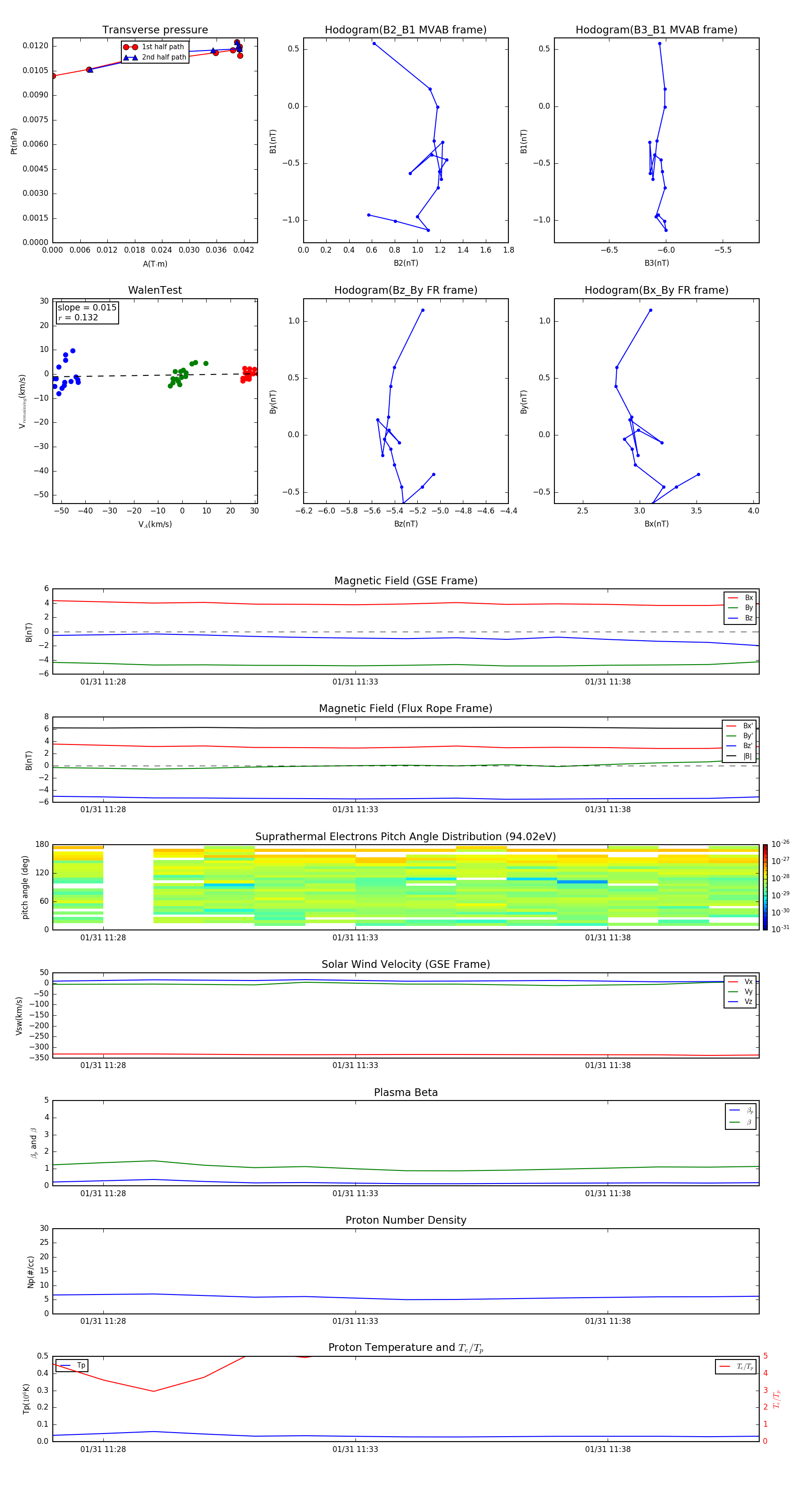Click the 'slope = 0.015' annotation
This screenshot has height=1489, width=812.
87,308
